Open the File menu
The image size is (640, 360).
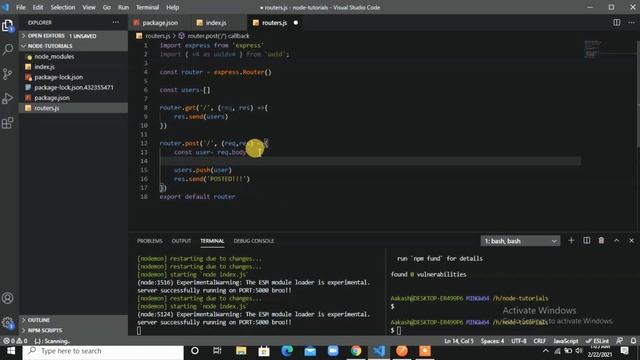[21, 7]
